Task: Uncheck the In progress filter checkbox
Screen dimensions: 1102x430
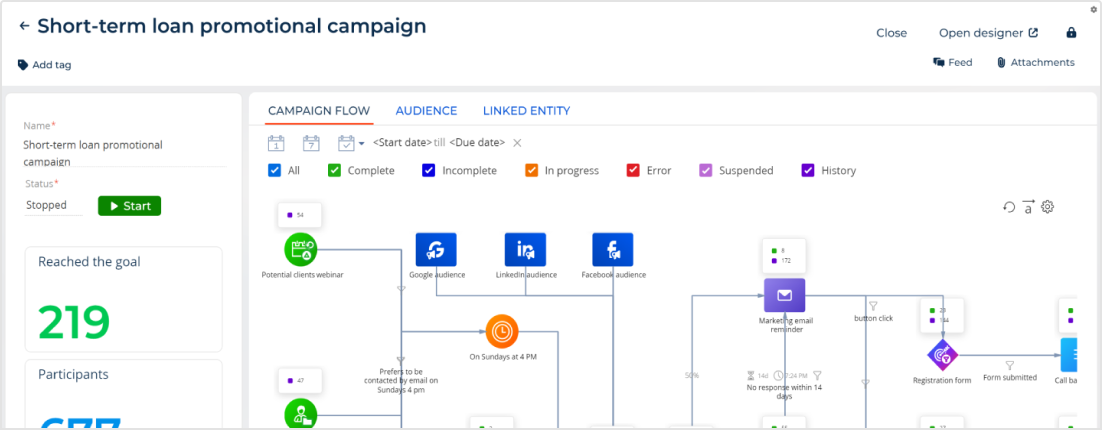Action: pyautogui.click(x=532, y=171)
